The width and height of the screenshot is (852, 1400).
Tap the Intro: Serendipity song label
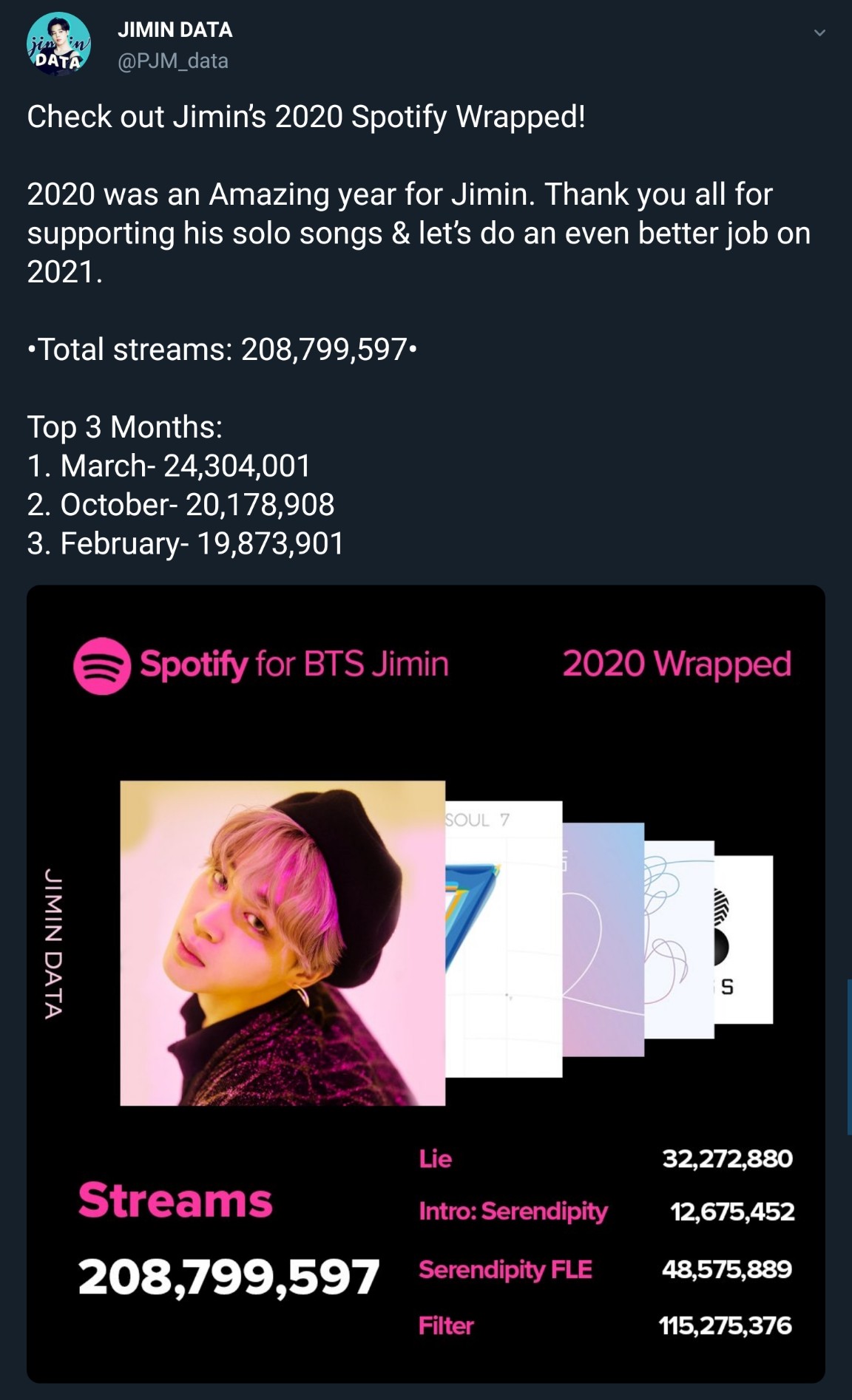pos(513,1212)
